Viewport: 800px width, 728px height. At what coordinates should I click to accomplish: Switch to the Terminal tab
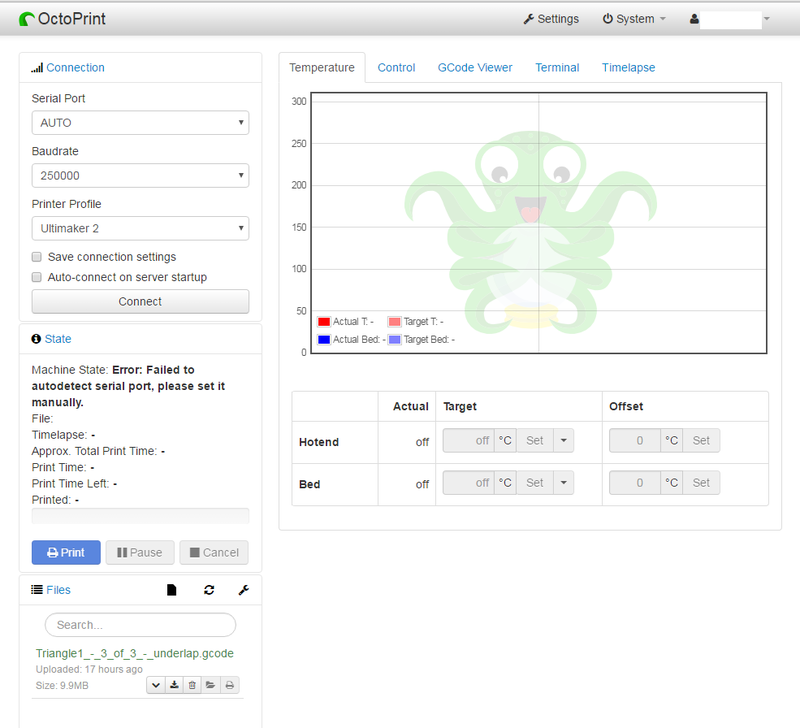pyautogui.click(x=557, y=67)
